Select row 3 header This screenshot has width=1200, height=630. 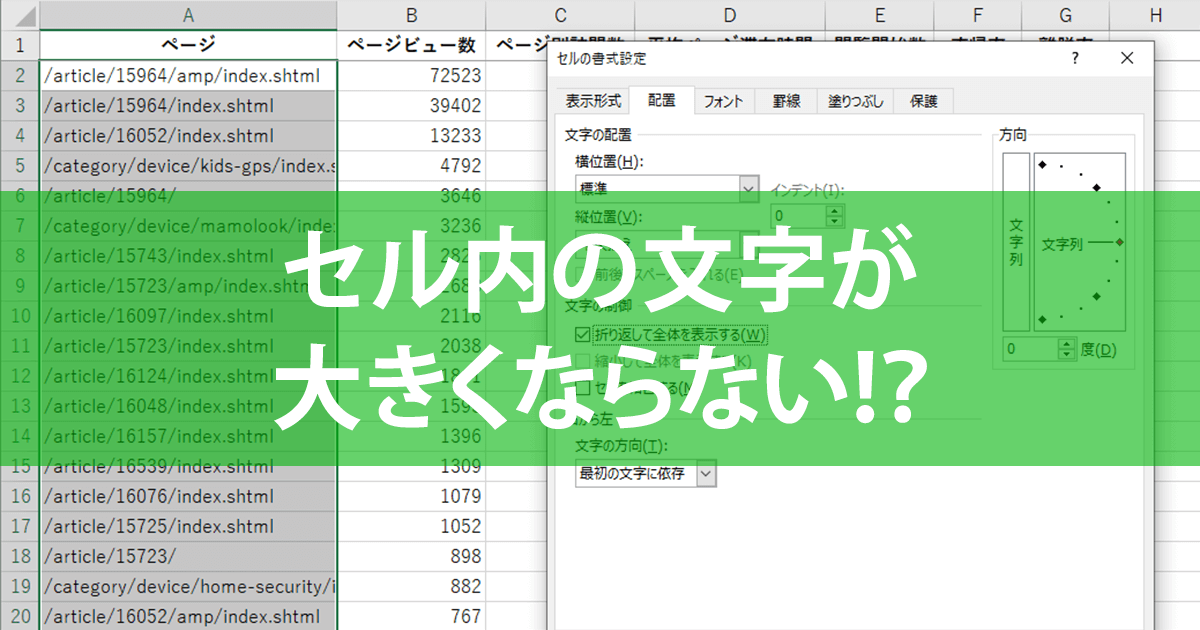[20, 105]
